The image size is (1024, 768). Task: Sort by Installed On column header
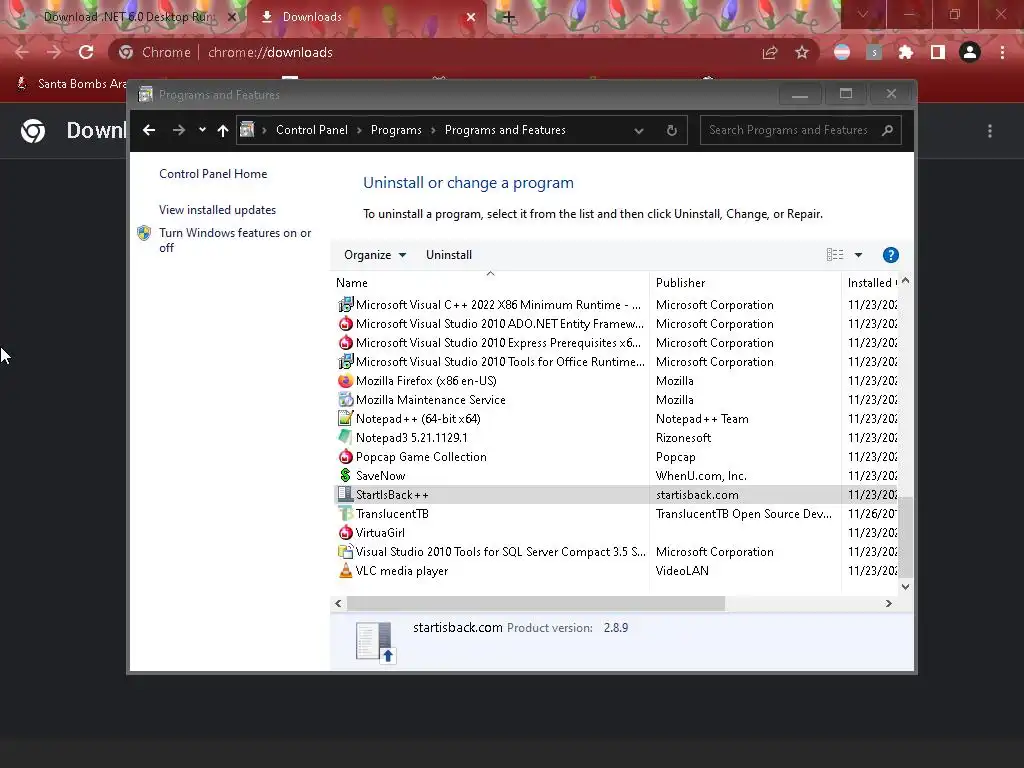[x=871, y=283]
